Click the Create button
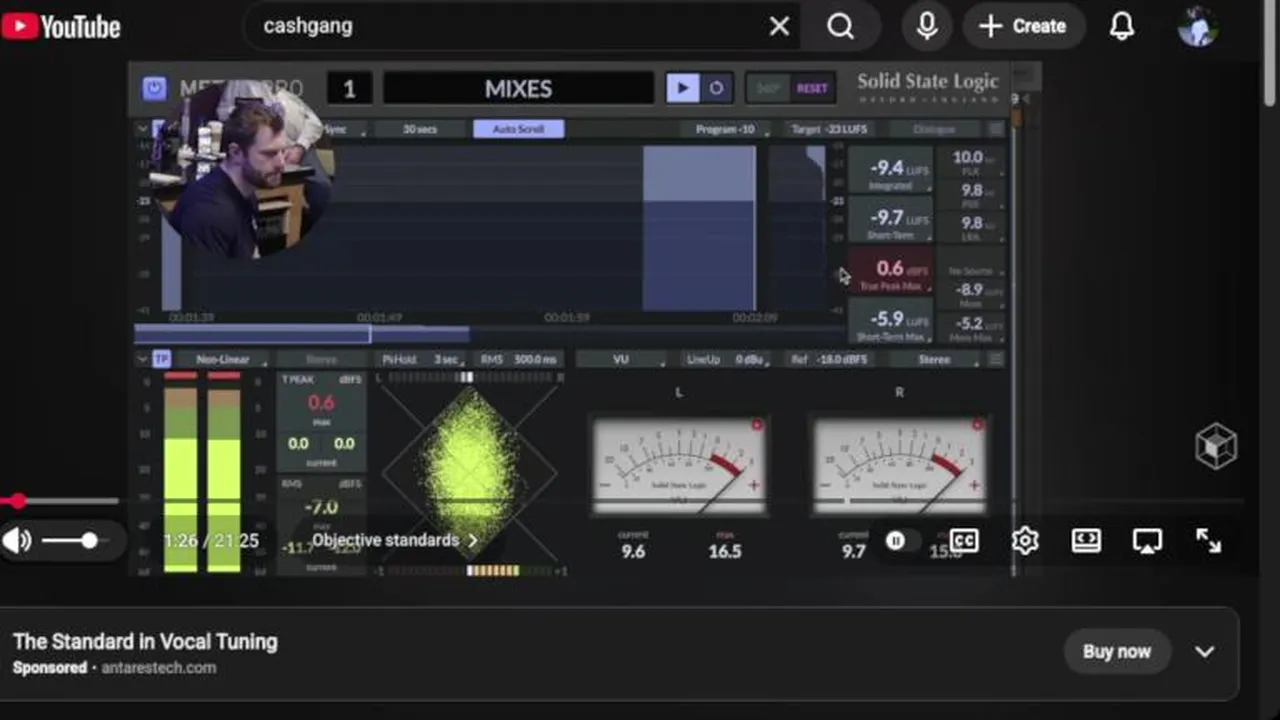1280x720 pixels. click(x=1023, y=27)
